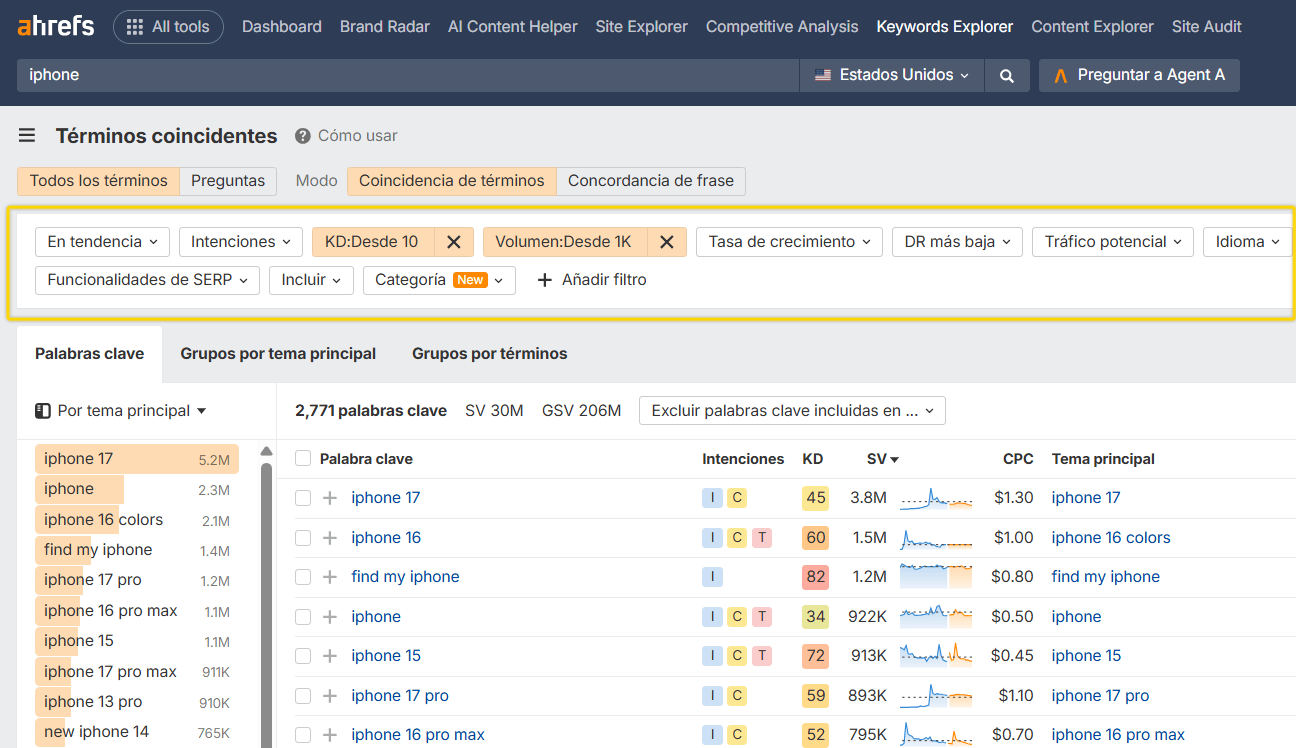Select the find my iphone topic in sidebar

pos(137,550)
